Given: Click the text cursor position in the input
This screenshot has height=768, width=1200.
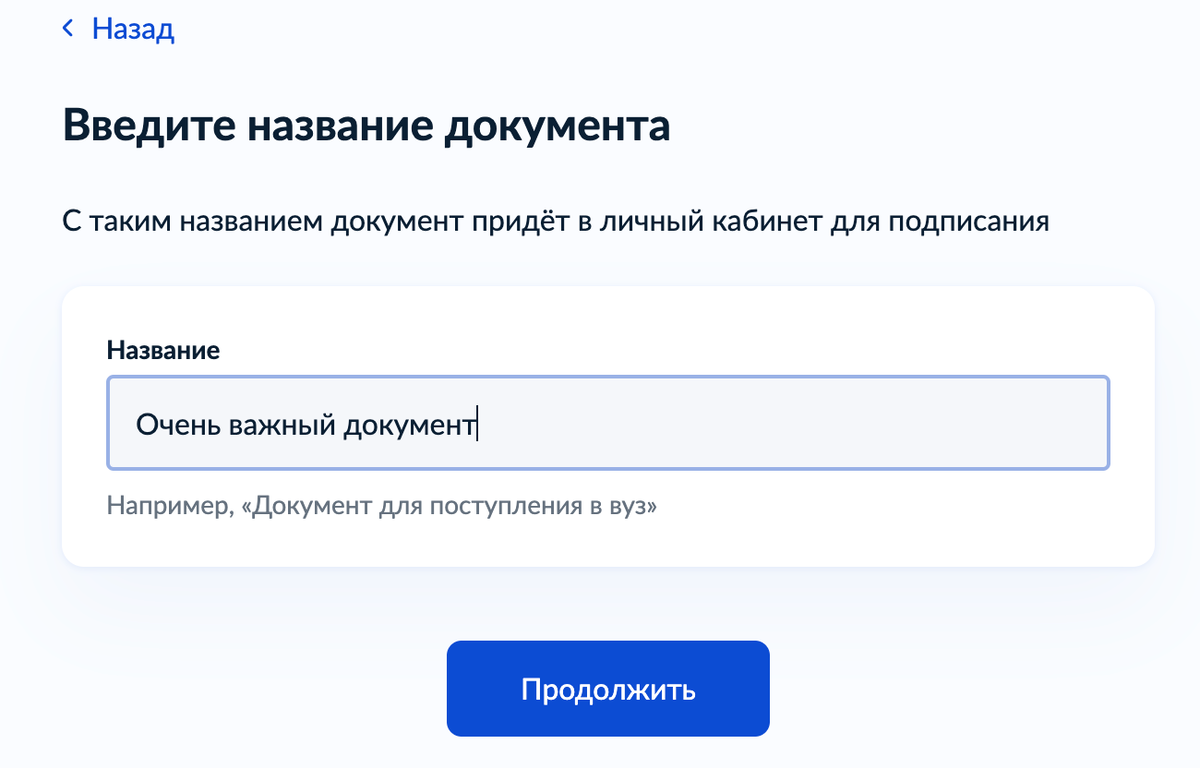Looking at the screenshot, I should point(478,422).
